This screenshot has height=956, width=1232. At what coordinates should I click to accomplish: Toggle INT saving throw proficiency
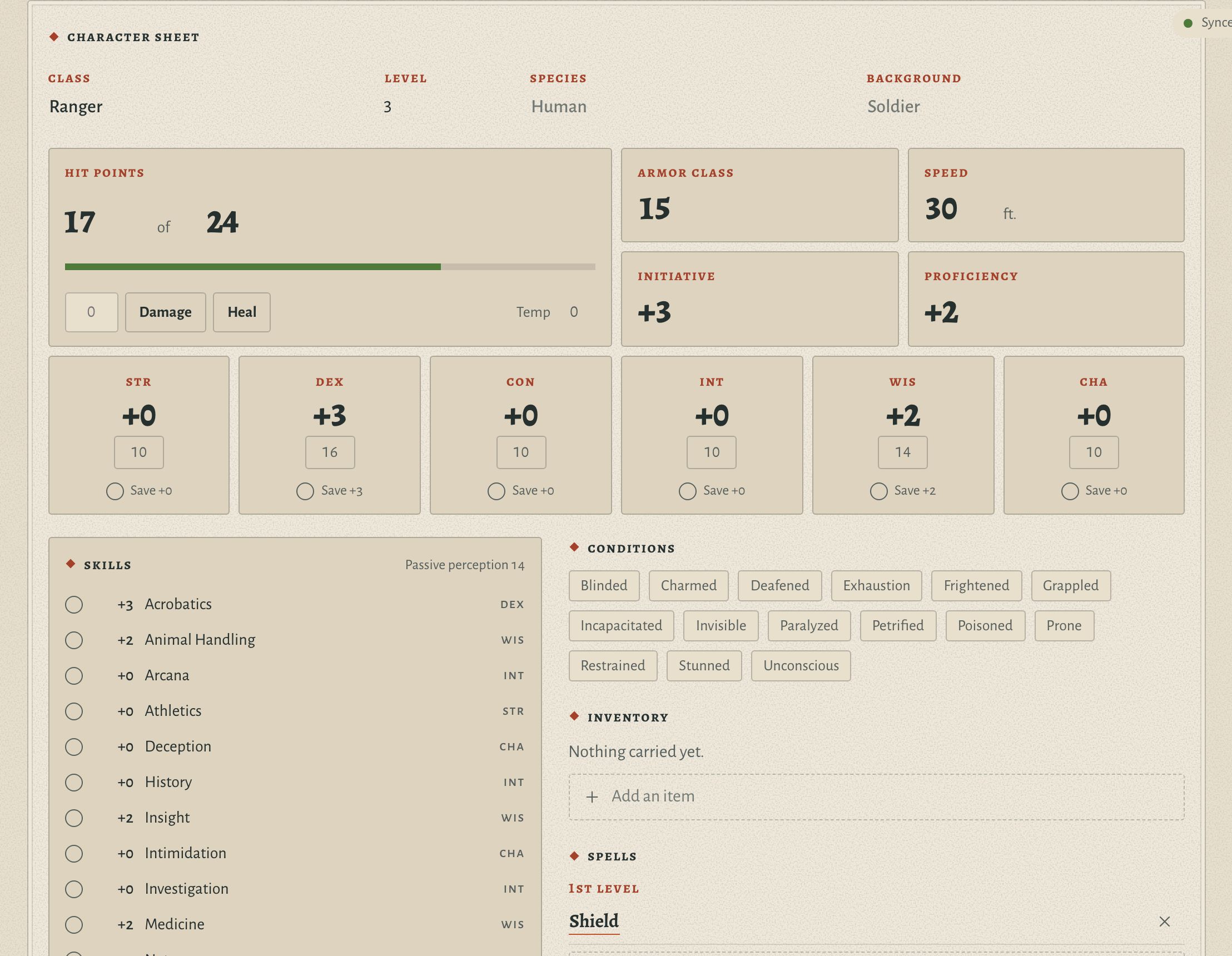(688, 491)
